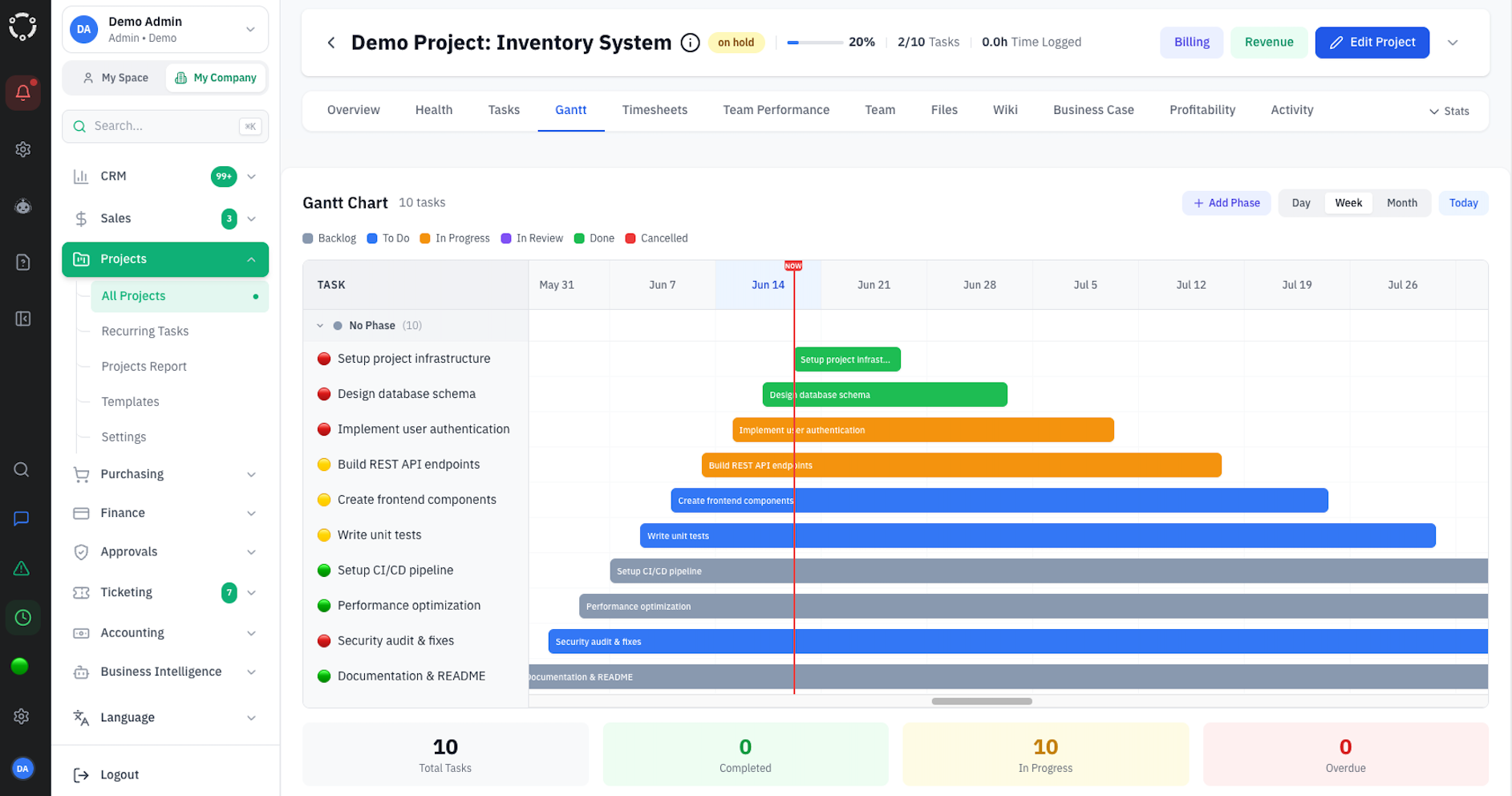The width and height of the screenshot is (1512, 796).
Task: Click the green status circle in left rail
Action: 20,666
